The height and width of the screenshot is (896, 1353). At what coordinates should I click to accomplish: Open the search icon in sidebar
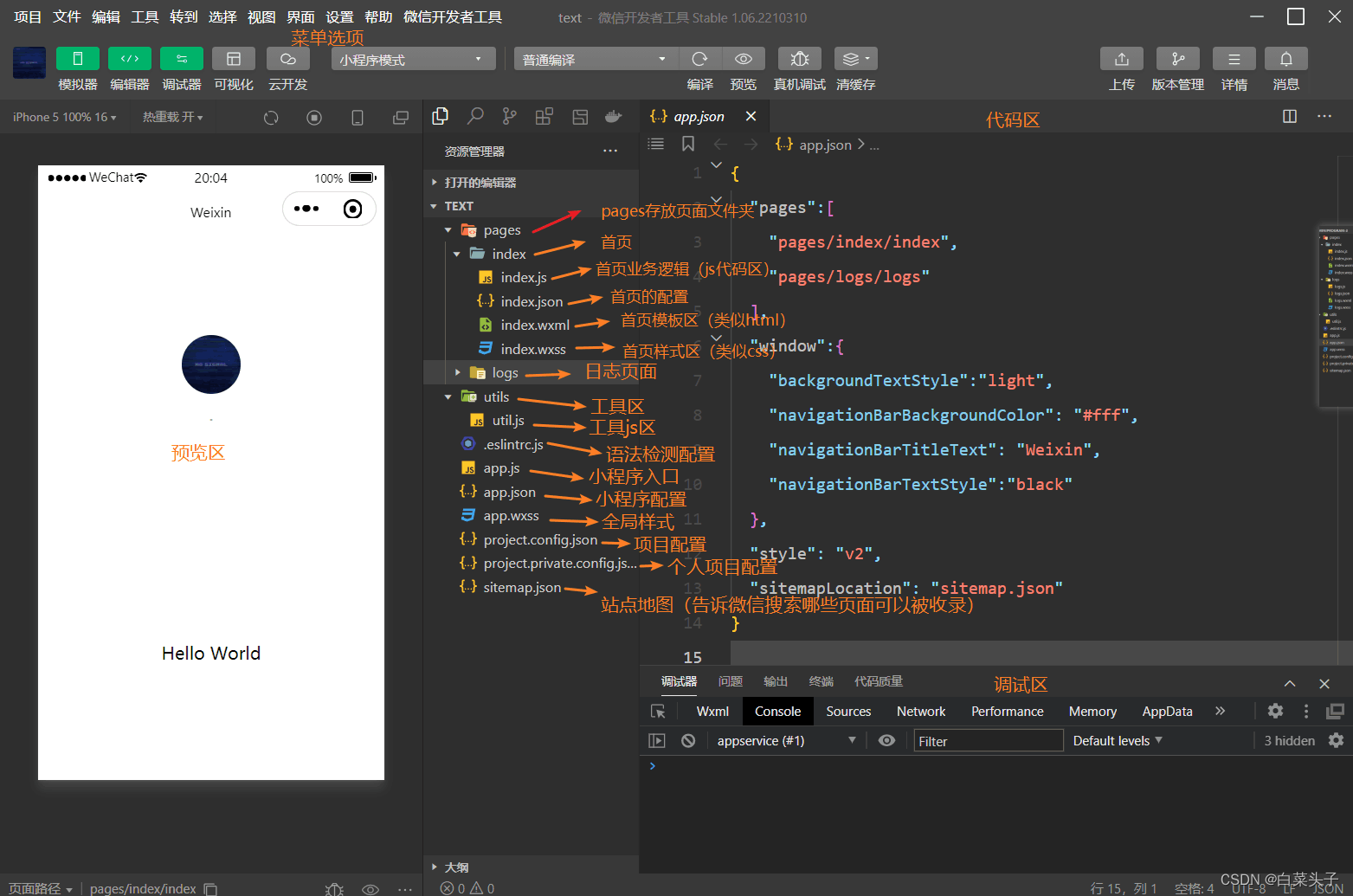tap(475, 116)
